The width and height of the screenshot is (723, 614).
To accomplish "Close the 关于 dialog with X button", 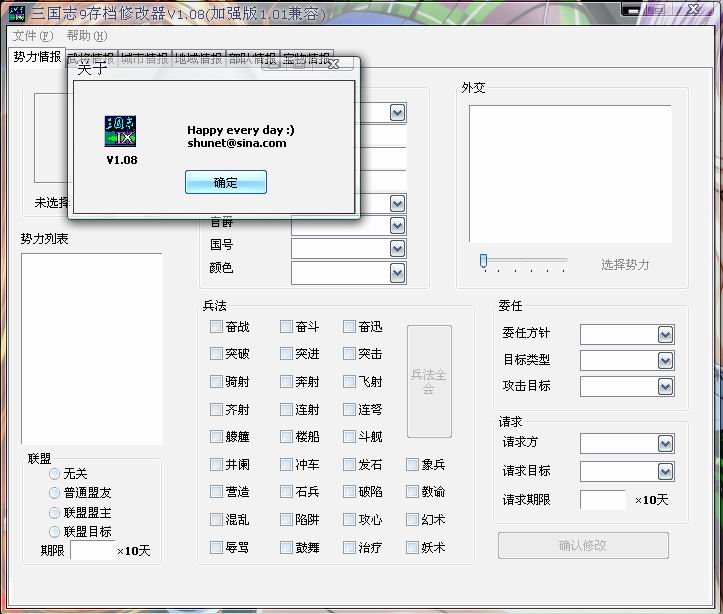I will click(333, 66).
